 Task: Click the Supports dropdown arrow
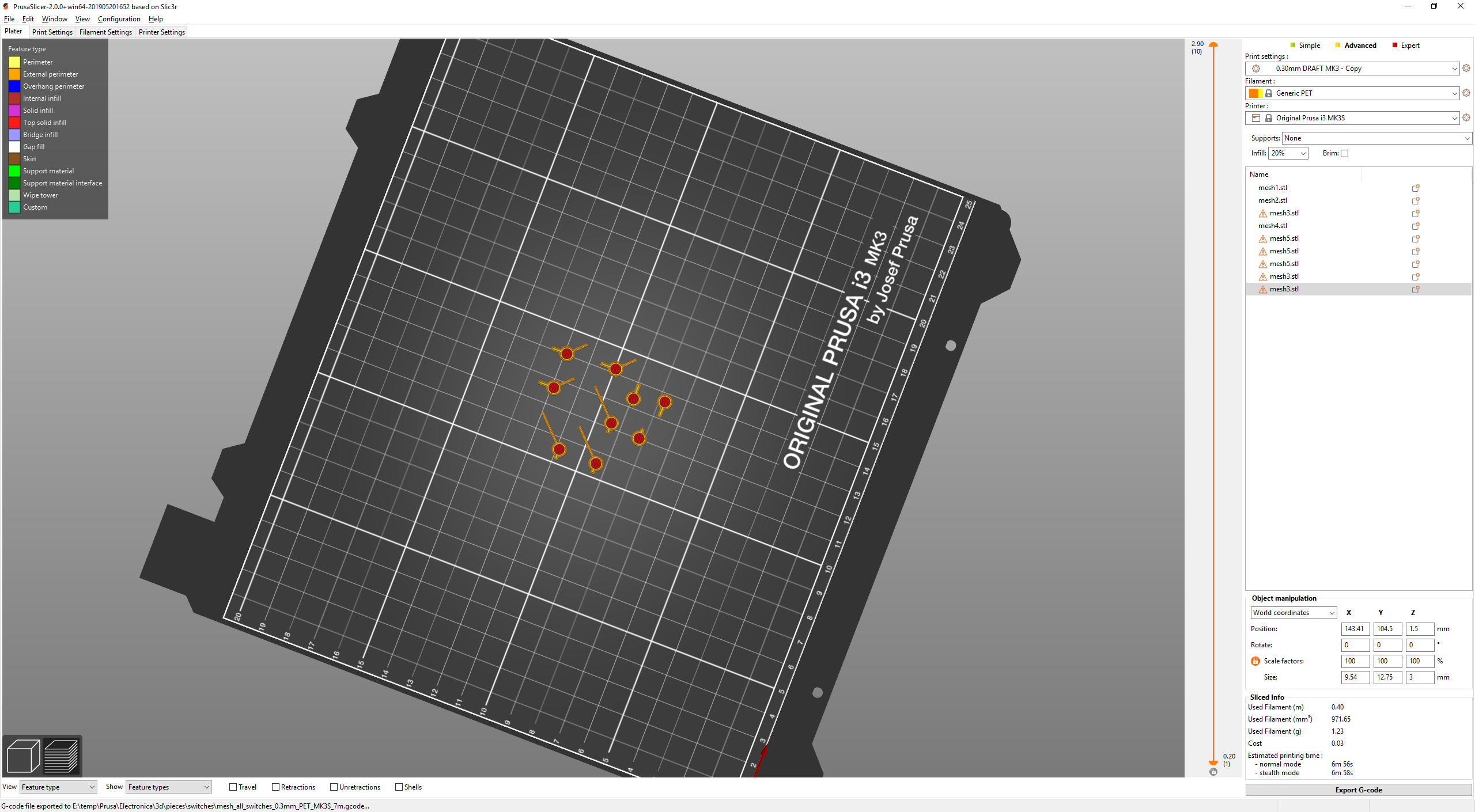pyautogui.click(x=1461, y=138)
